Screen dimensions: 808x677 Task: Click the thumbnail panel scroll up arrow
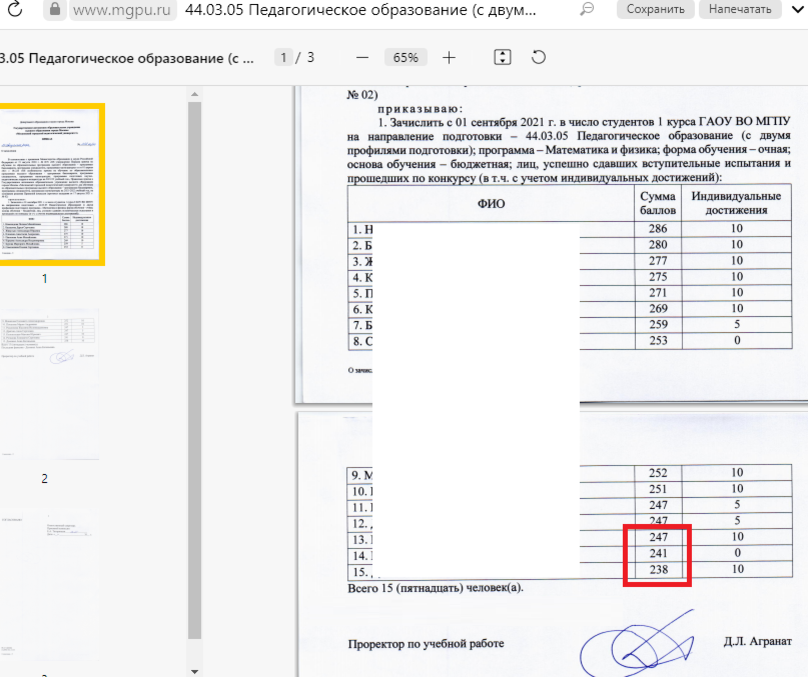pos(194,94)
